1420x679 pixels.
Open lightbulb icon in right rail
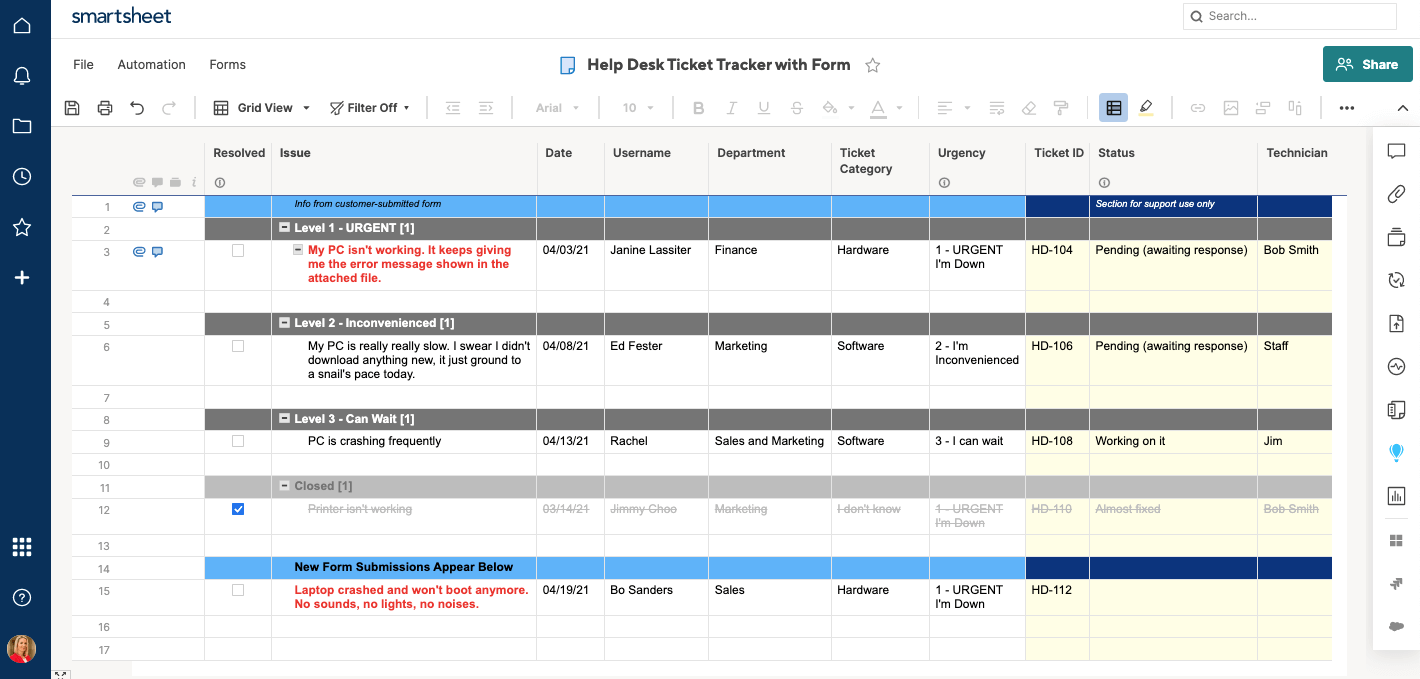click(x=1397, y=453)
